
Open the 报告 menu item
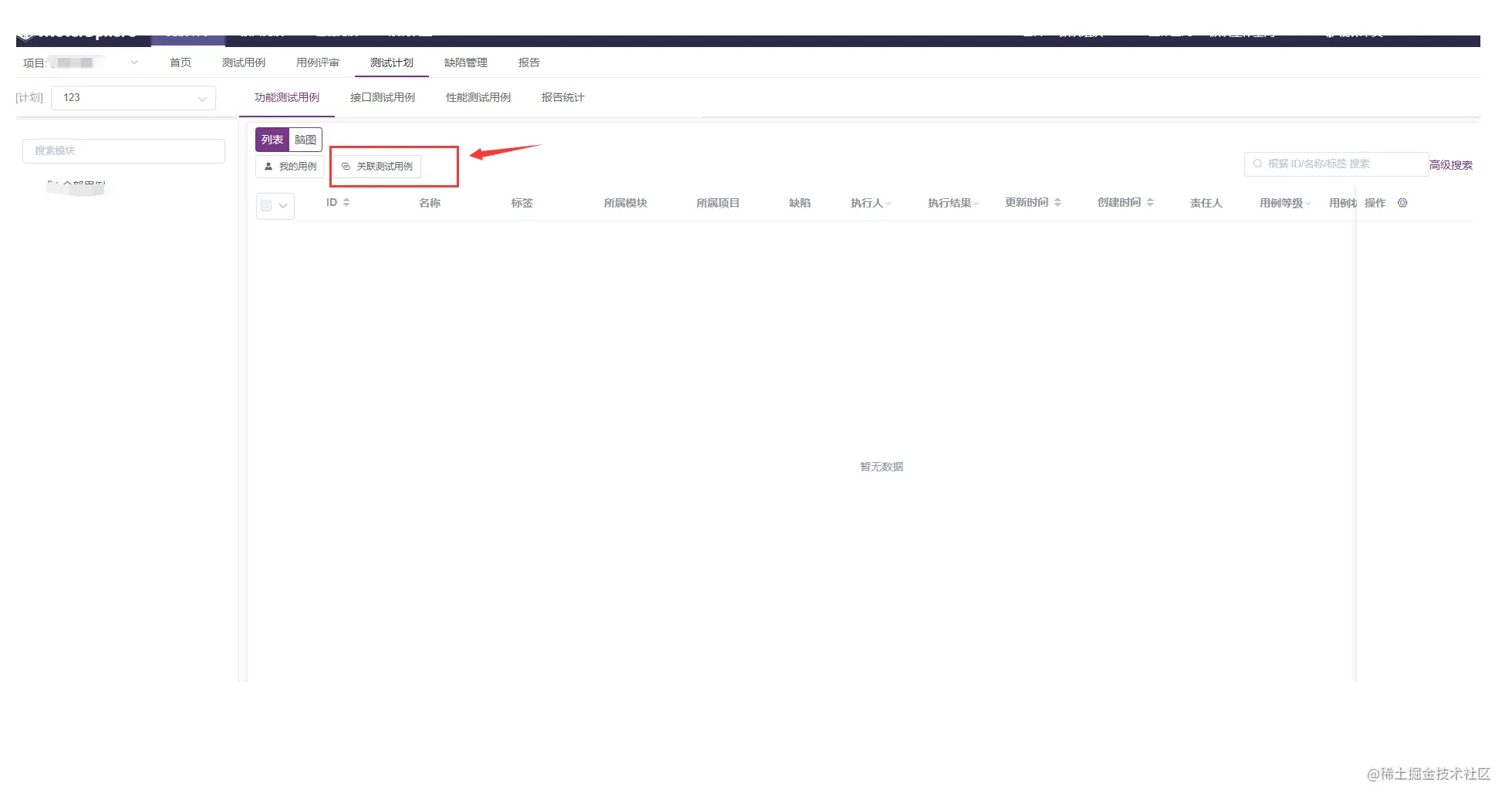coord(529,62)
